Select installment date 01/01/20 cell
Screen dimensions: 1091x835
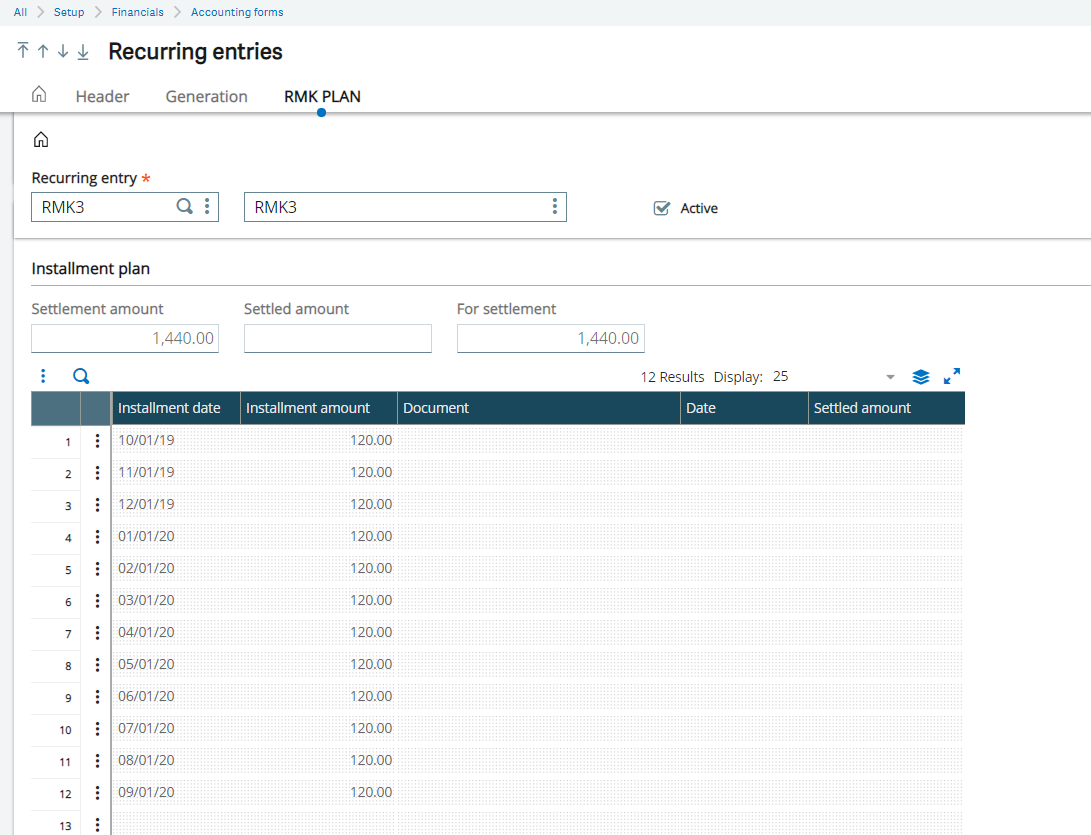176,536
